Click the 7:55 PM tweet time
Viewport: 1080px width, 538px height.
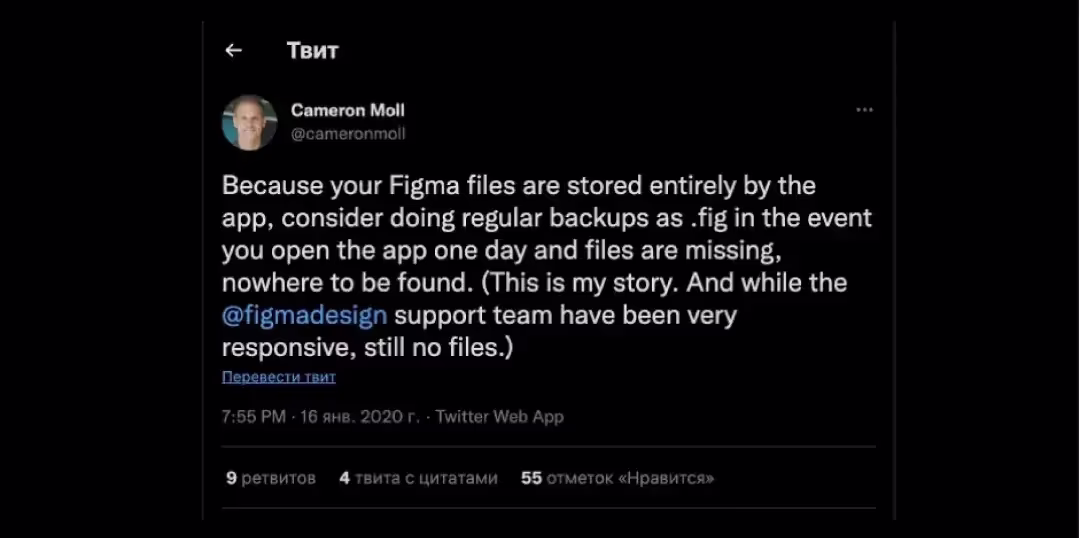(x=254, y=417)
